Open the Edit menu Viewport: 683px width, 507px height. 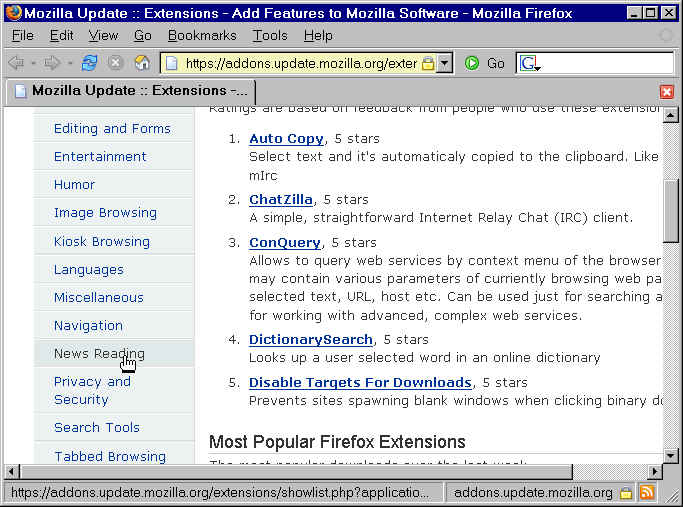coord(61,36)
